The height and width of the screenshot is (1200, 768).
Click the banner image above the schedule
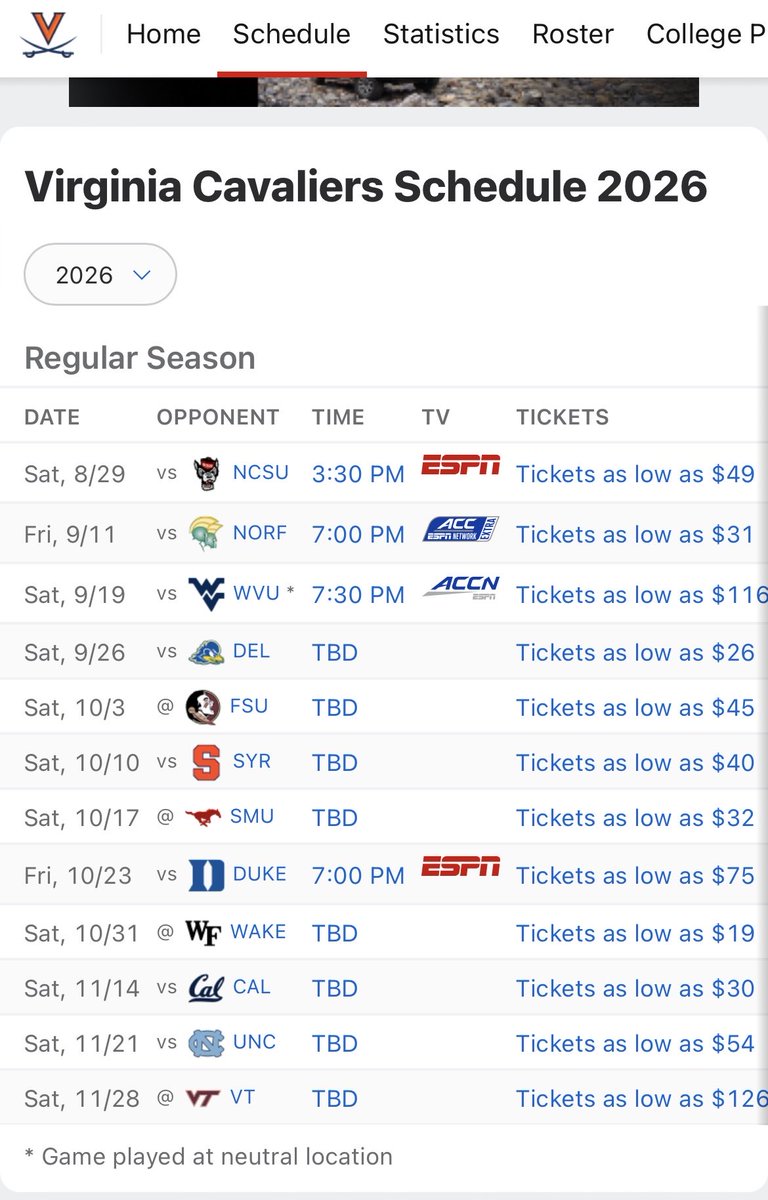click(384, 92)
